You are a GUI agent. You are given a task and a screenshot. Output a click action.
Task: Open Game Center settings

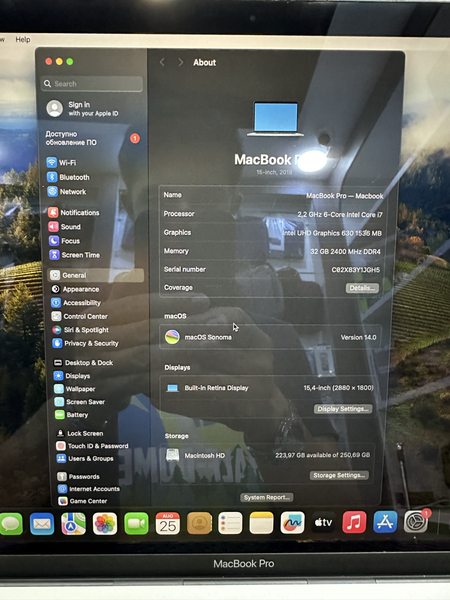[83, 501]
